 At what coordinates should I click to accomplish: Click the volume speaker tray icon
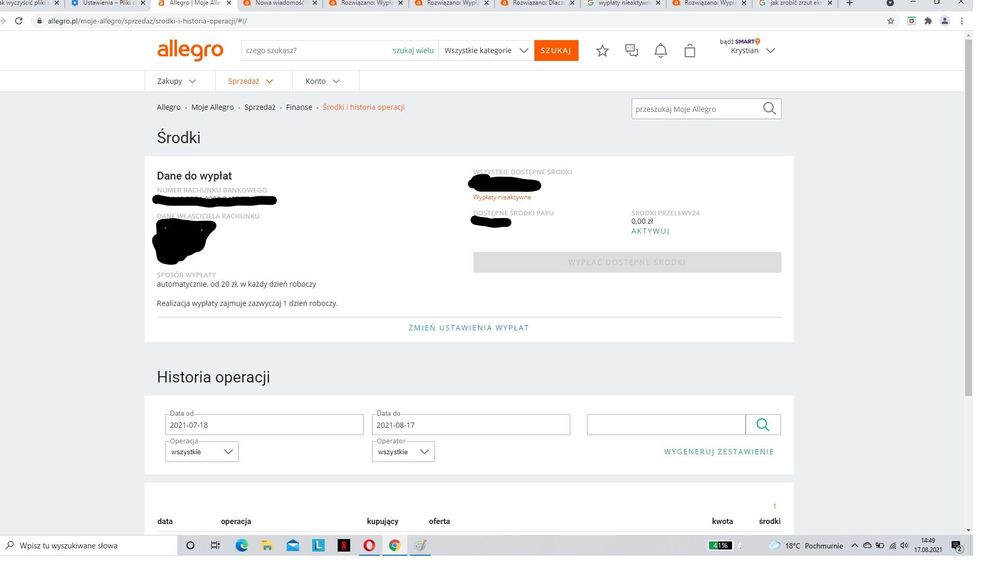click(x=904, y=545)
